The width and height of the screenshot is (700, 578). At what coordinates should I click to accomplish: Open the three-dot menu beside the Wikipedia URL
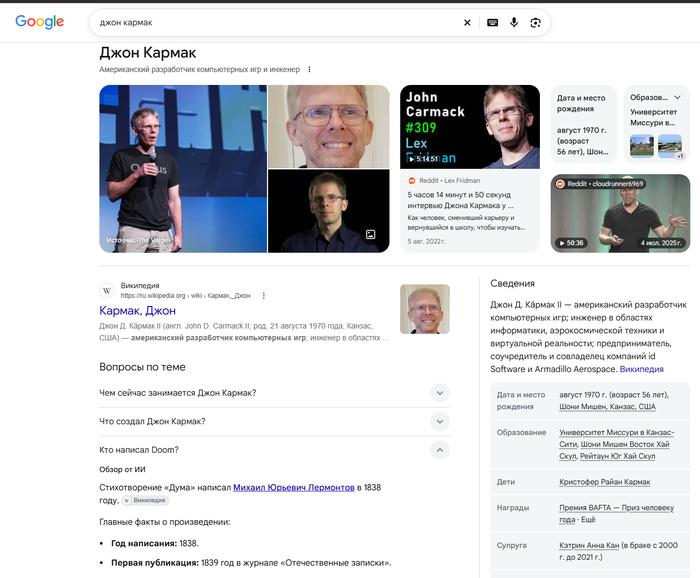tap(264, 296)
